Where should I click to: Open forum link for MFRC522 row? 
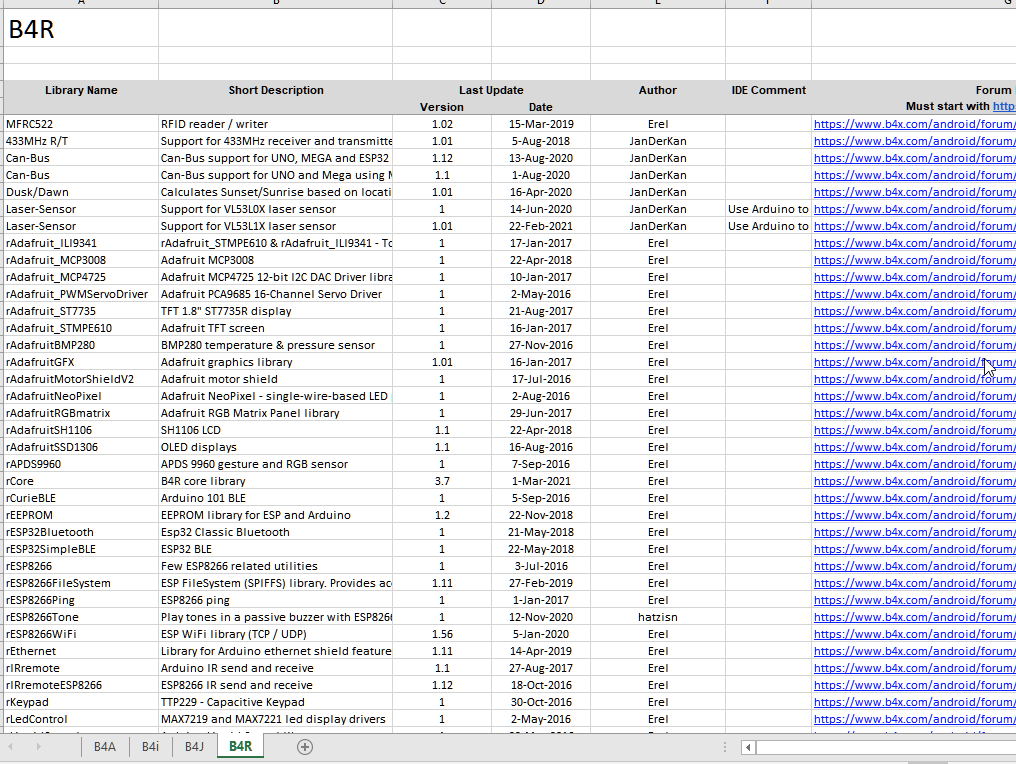tap(914, 124)
